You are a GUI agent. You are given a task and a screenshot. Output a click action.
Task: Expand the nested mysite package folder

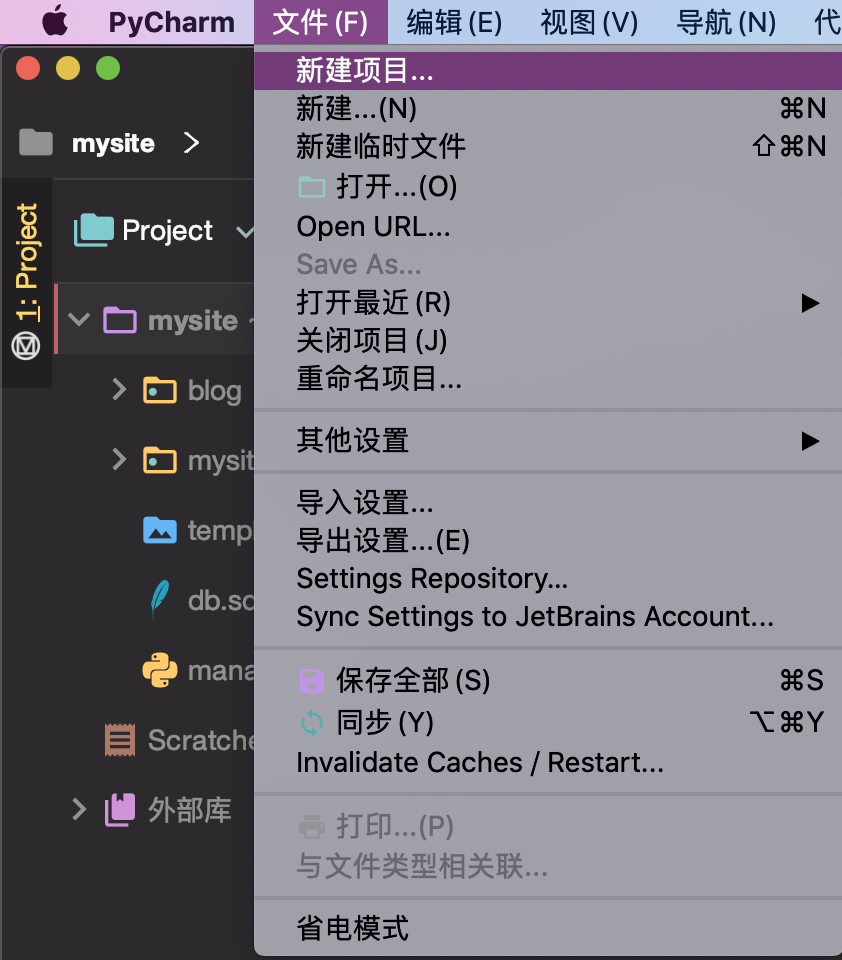tap(119, 459)
